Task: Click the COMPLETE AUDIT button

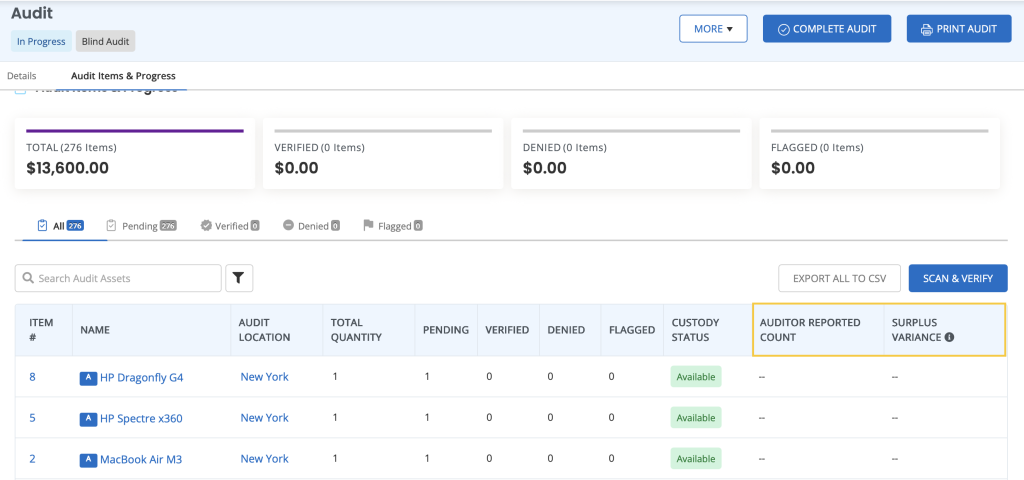Action: point(827,29)
